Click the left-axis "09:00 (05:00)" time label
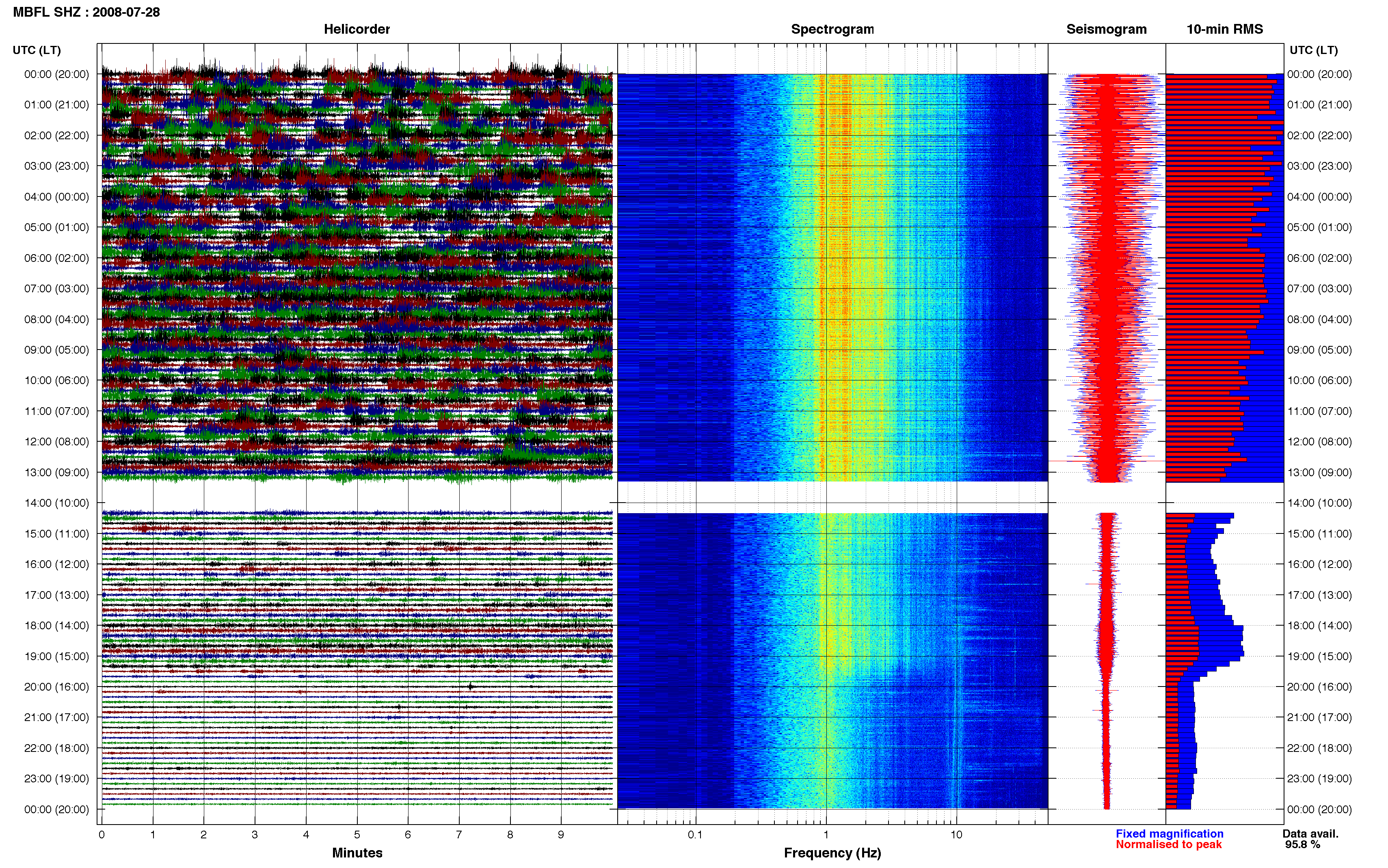 (x=57, y=350)
